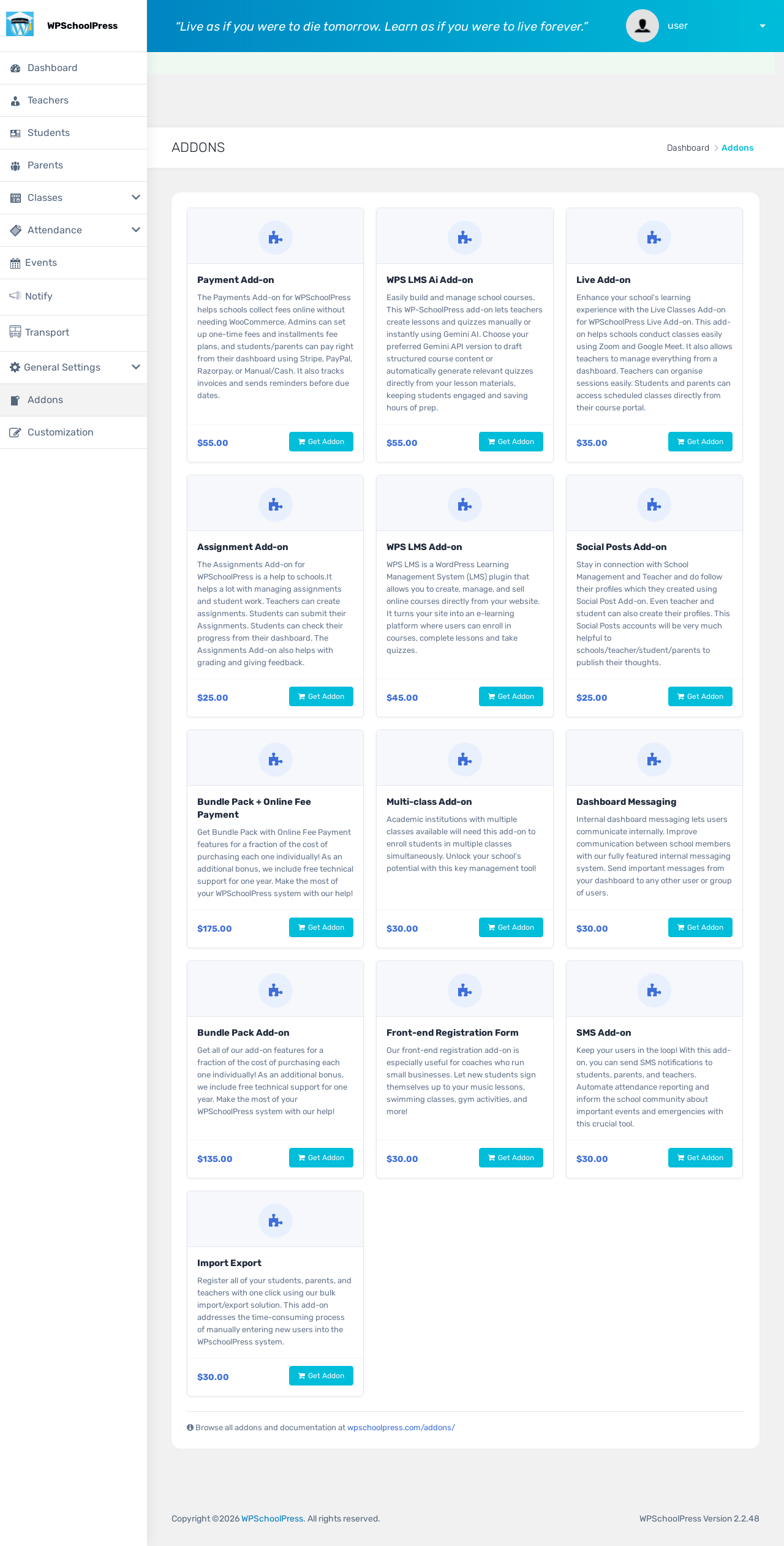Click the Bundle Pack + Online Fee puzzle icon
Viewport: 784px width, 1546px height.
tap(276, 760)
